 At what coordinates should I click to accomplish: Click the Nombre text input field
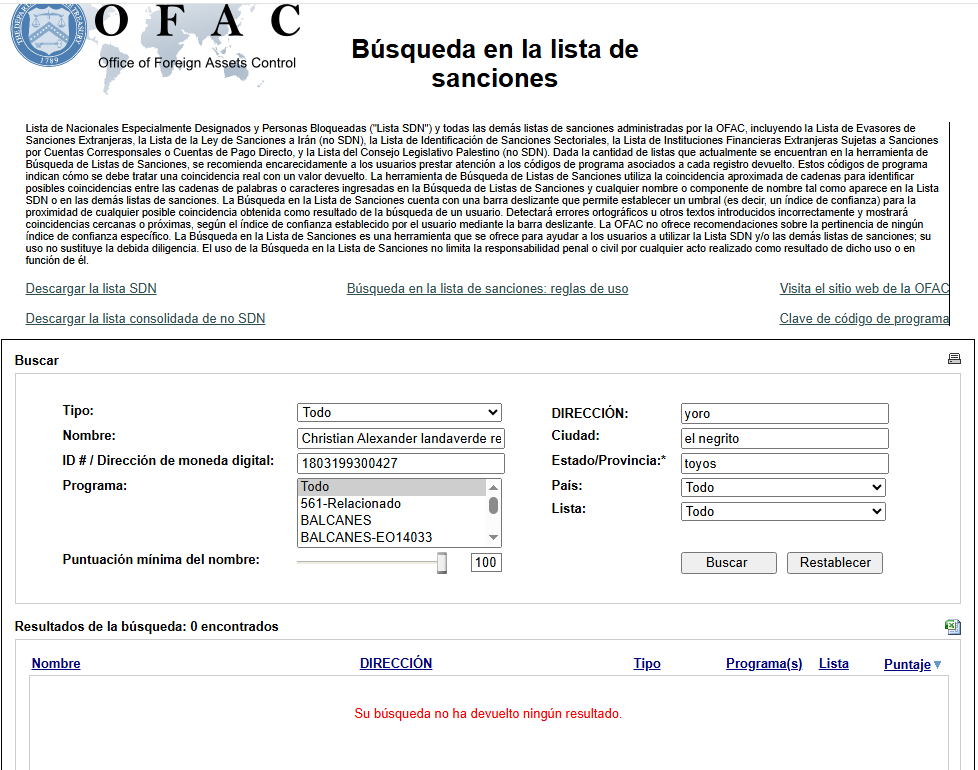[401, 439]
